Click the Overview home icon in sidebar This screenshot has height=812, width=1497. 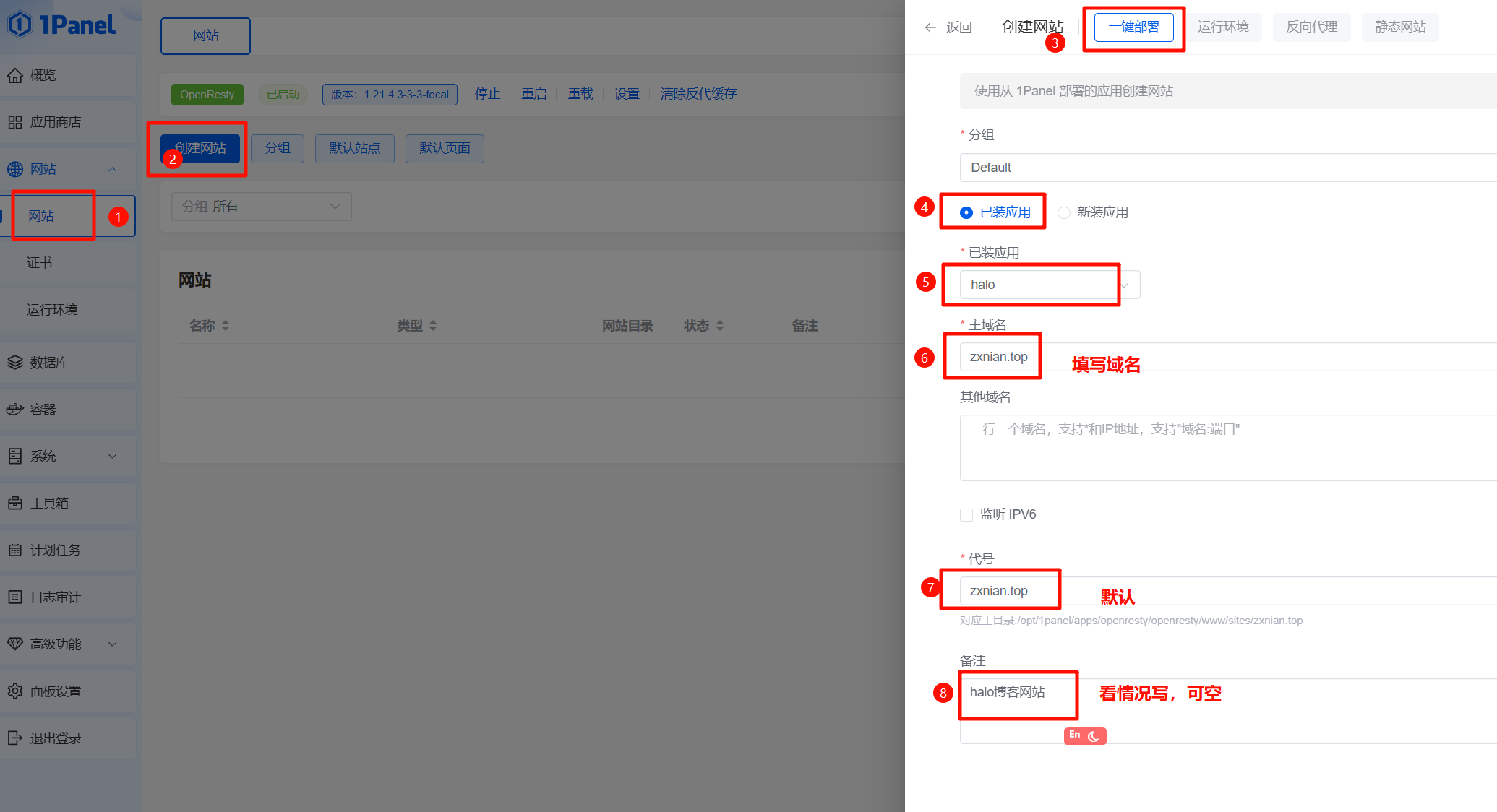tap(15, 75)
